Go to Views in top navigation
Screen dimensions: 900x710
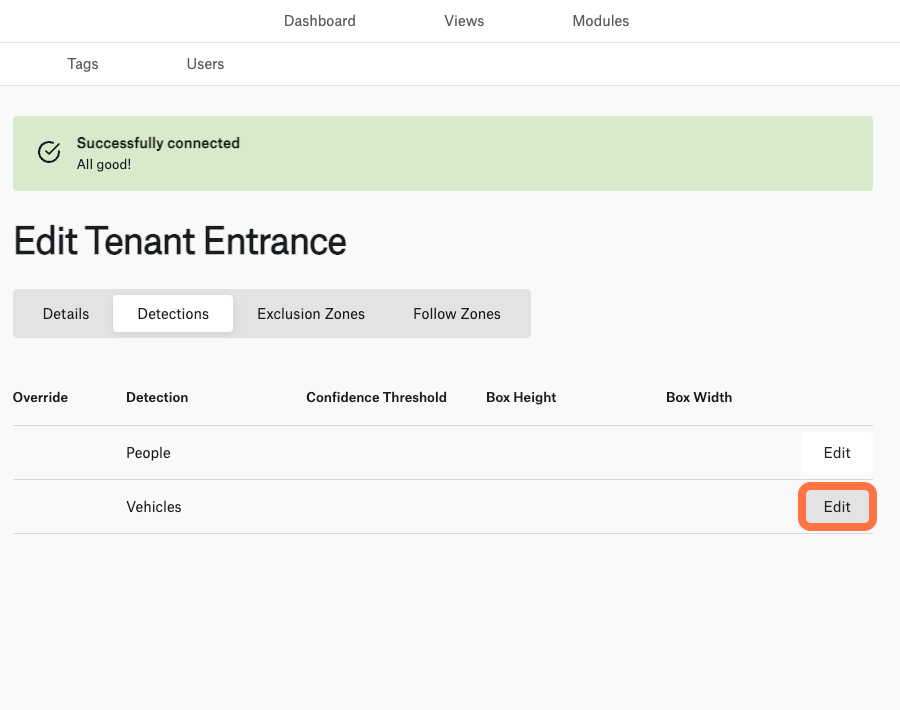click(x=464, y=21)
